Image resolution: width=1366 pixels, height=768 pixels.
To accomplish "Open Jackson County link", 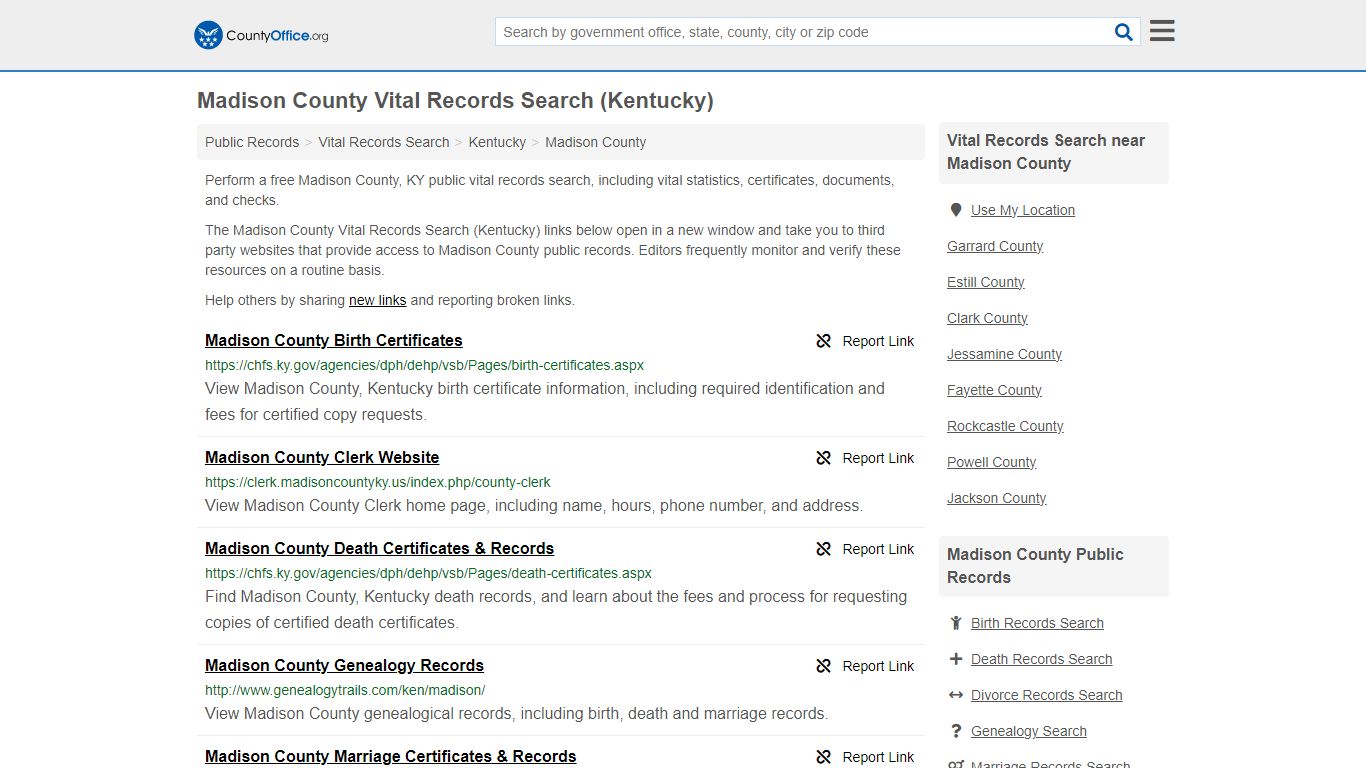I will point(996,498).
